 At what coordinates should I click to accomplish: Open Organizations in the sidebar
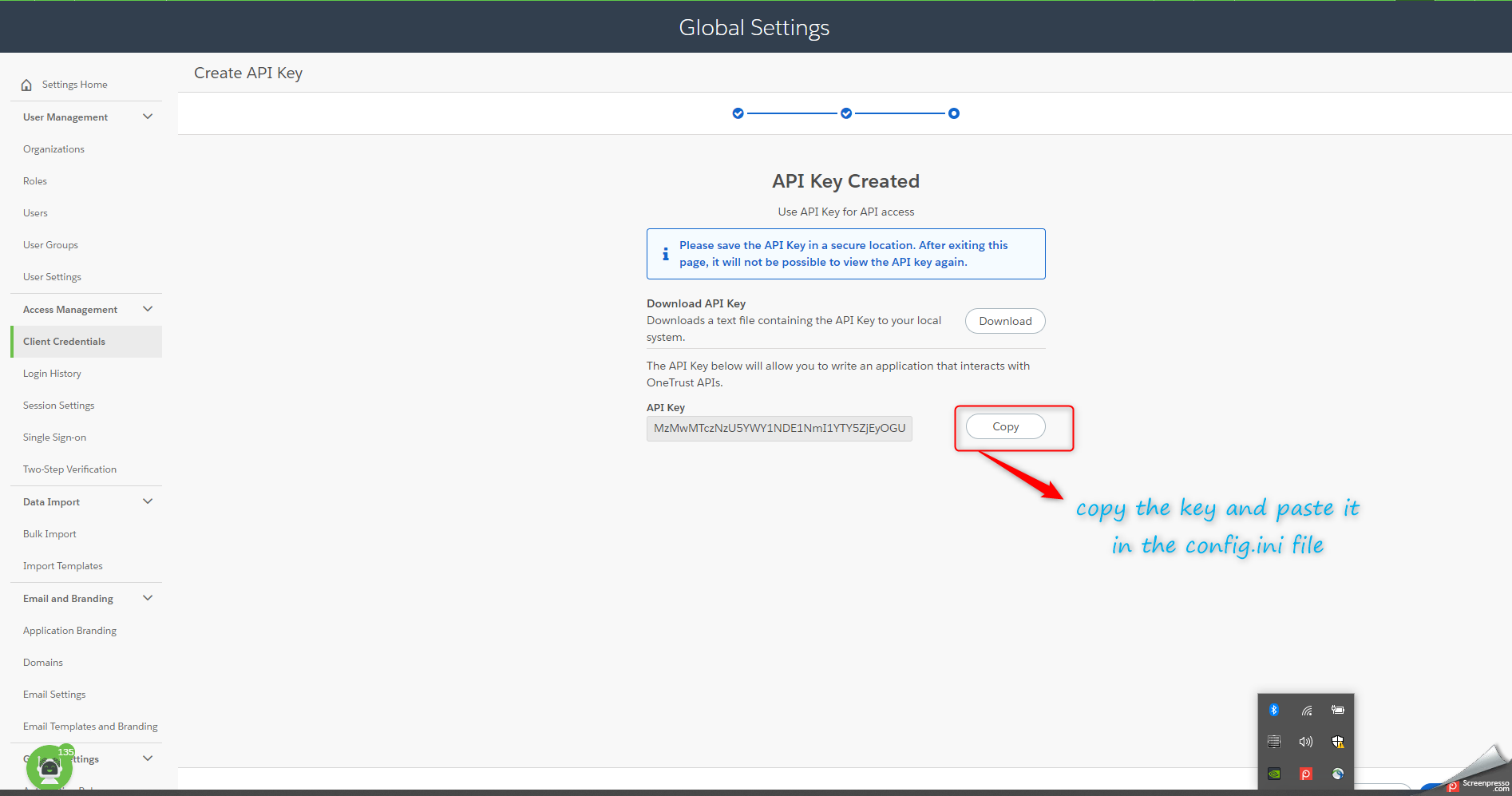point(53,149)
